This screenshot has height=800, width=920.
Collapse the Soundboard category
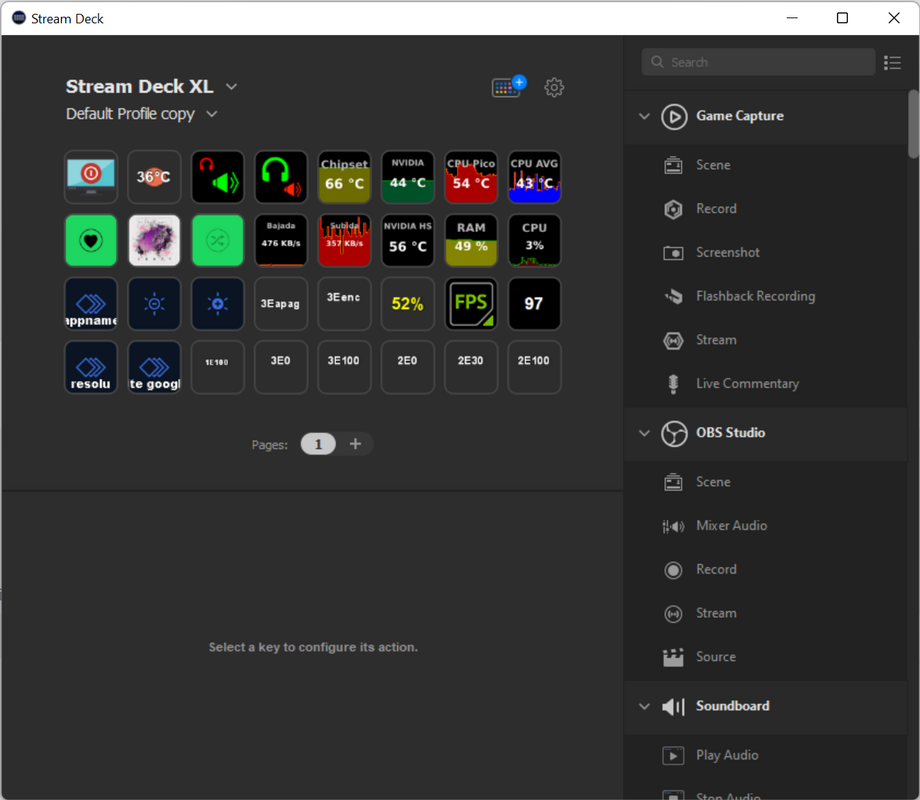[x=644, y=706]
